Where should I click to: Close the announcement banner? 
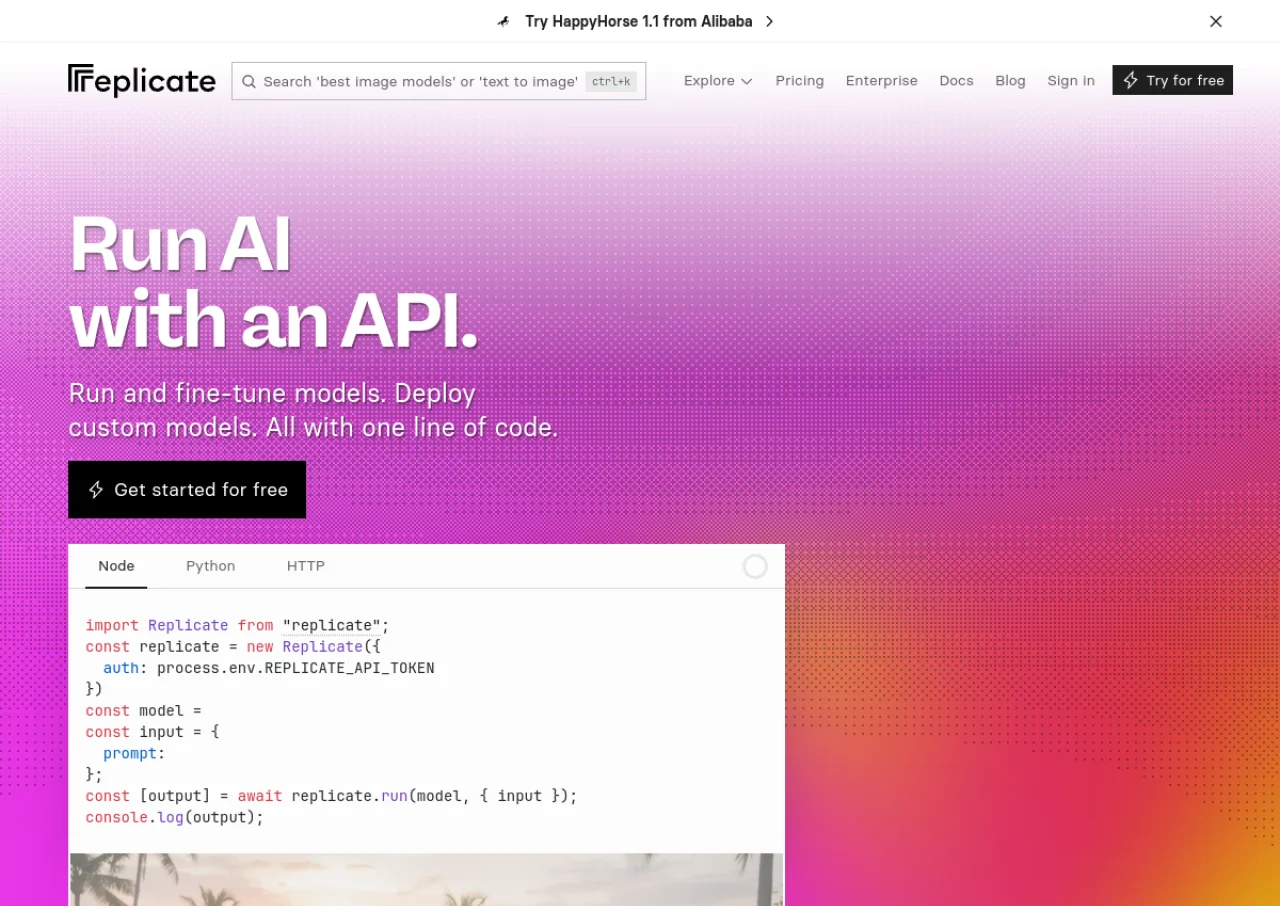pos(1216,21)
